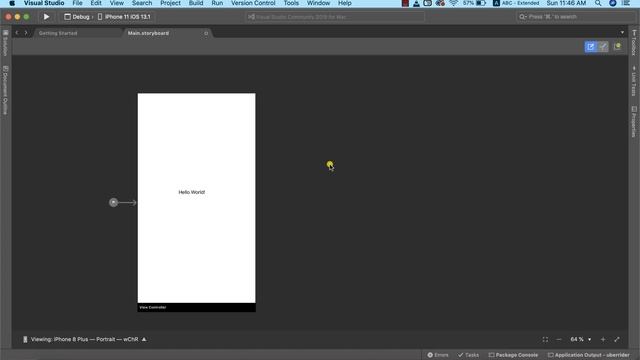
Task: Click the designer help lightbulb icon
Action: click(618, 47)
